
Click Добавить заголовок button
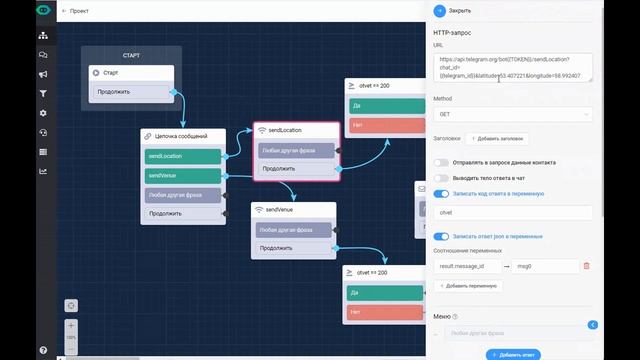click(498, 139)
